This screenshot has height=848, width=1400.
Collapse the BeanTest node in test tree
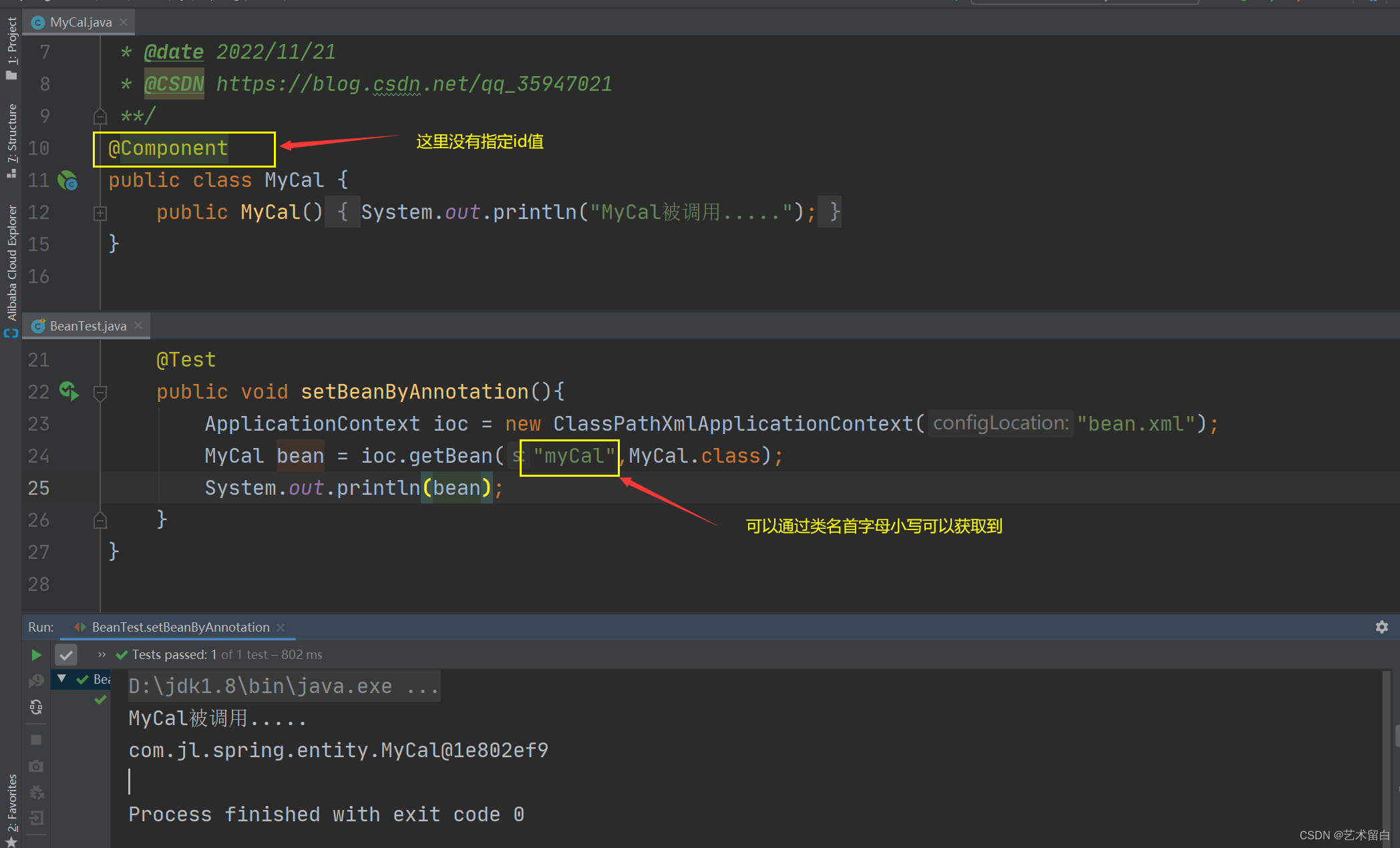click(61, 679)
